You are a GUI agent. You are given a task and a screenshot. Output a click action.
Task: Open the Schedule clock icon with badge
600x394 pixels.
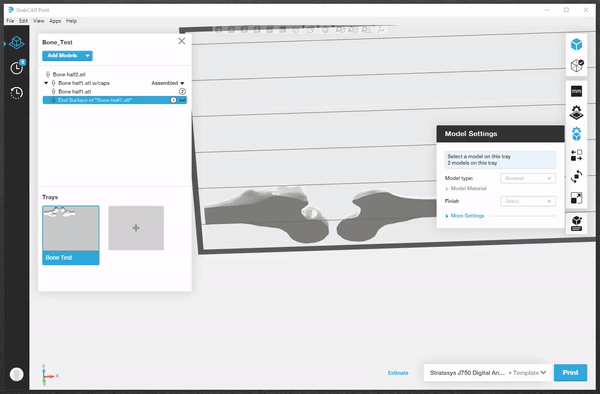(x=17, y=68)
